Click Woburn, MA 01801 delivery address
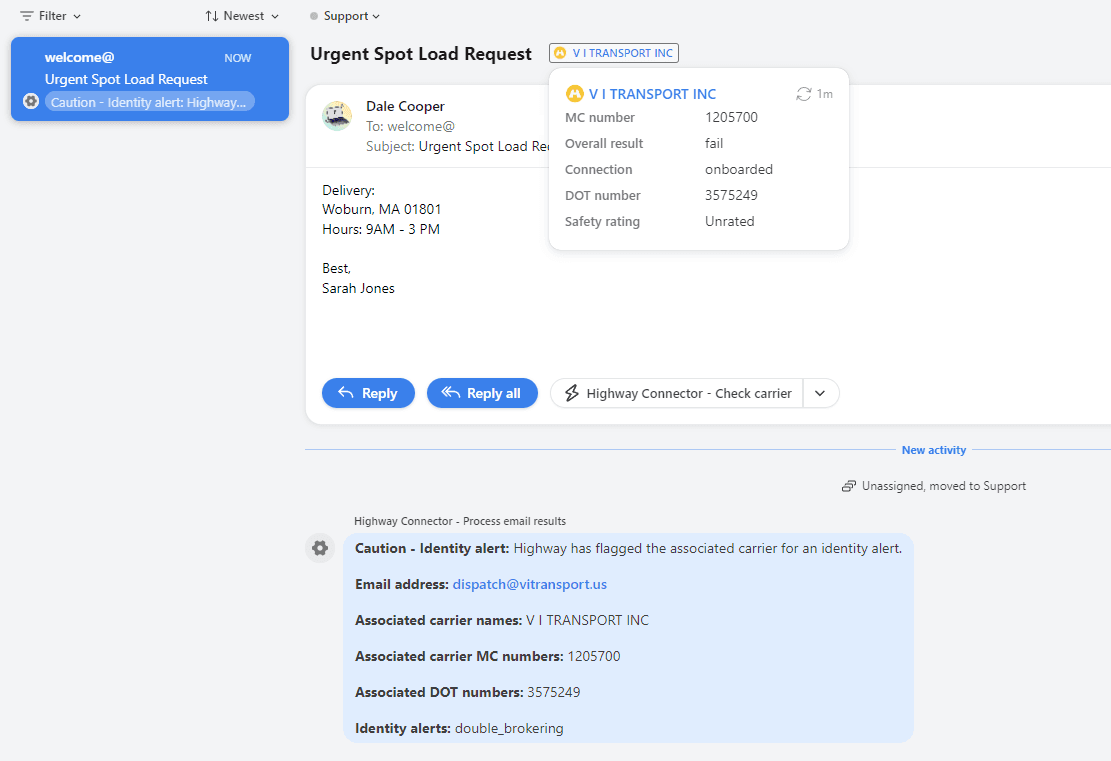Image resolution: width=1111 pixels, height=761 pixels. (x=381, y=210)
